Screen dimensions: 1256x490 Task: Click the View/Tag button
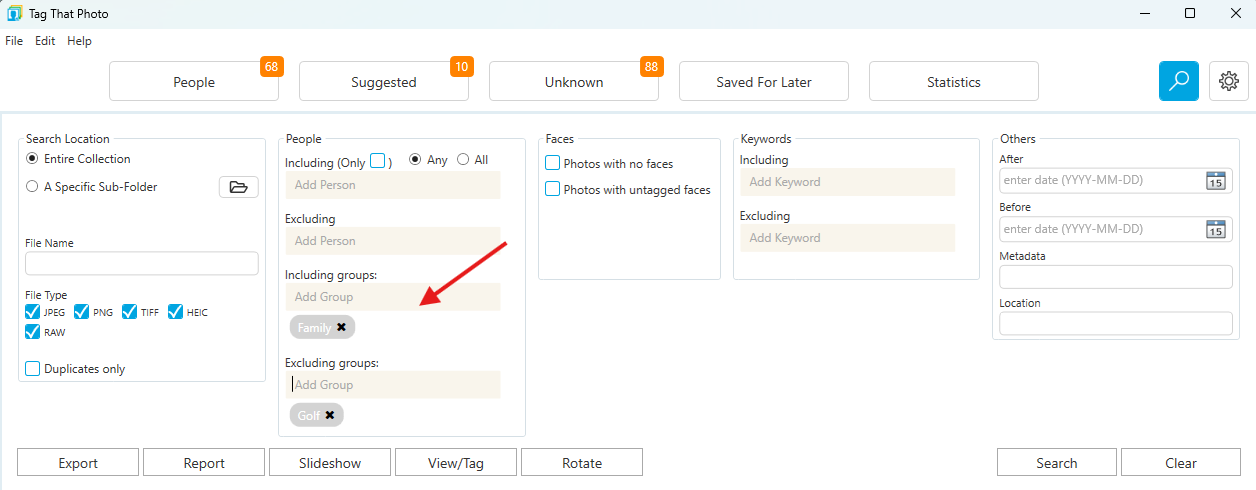pos(456,463)
